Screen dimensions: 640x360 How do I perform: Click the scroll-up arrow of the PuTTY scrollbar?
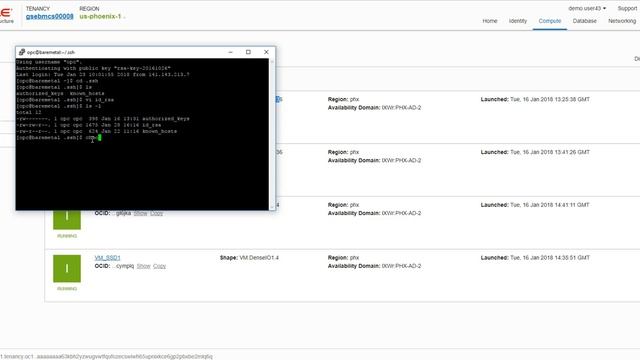[272, 61]
